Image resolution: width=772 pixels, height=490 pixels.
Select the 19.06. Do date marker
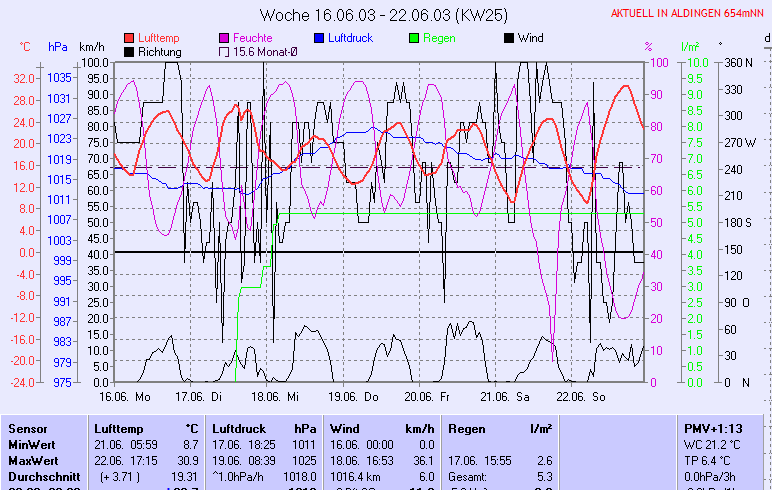tap(359, 396)
